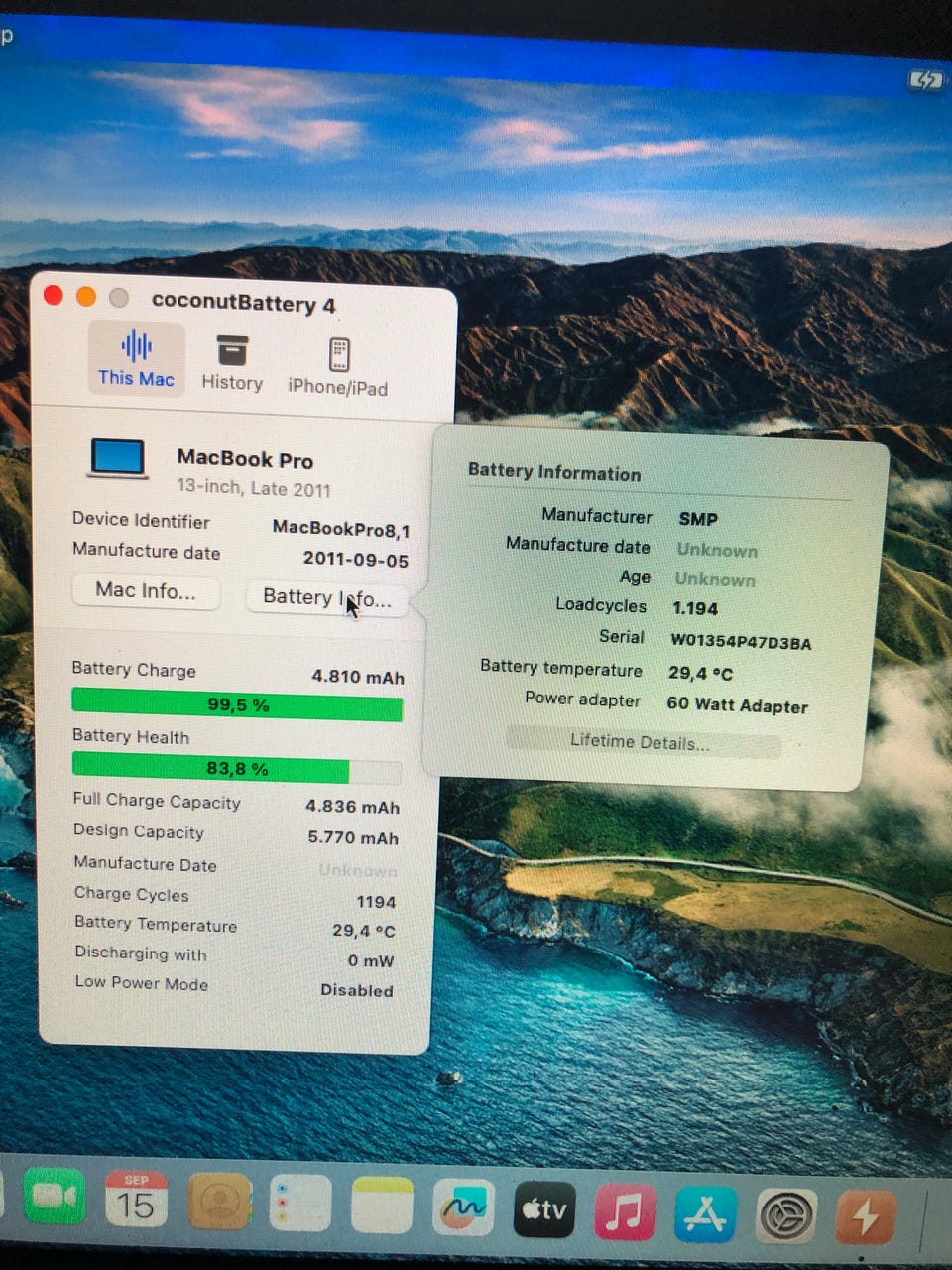952x1270 pixels.
Task: Click the Mac Info... button
Action: coord(146,591)
